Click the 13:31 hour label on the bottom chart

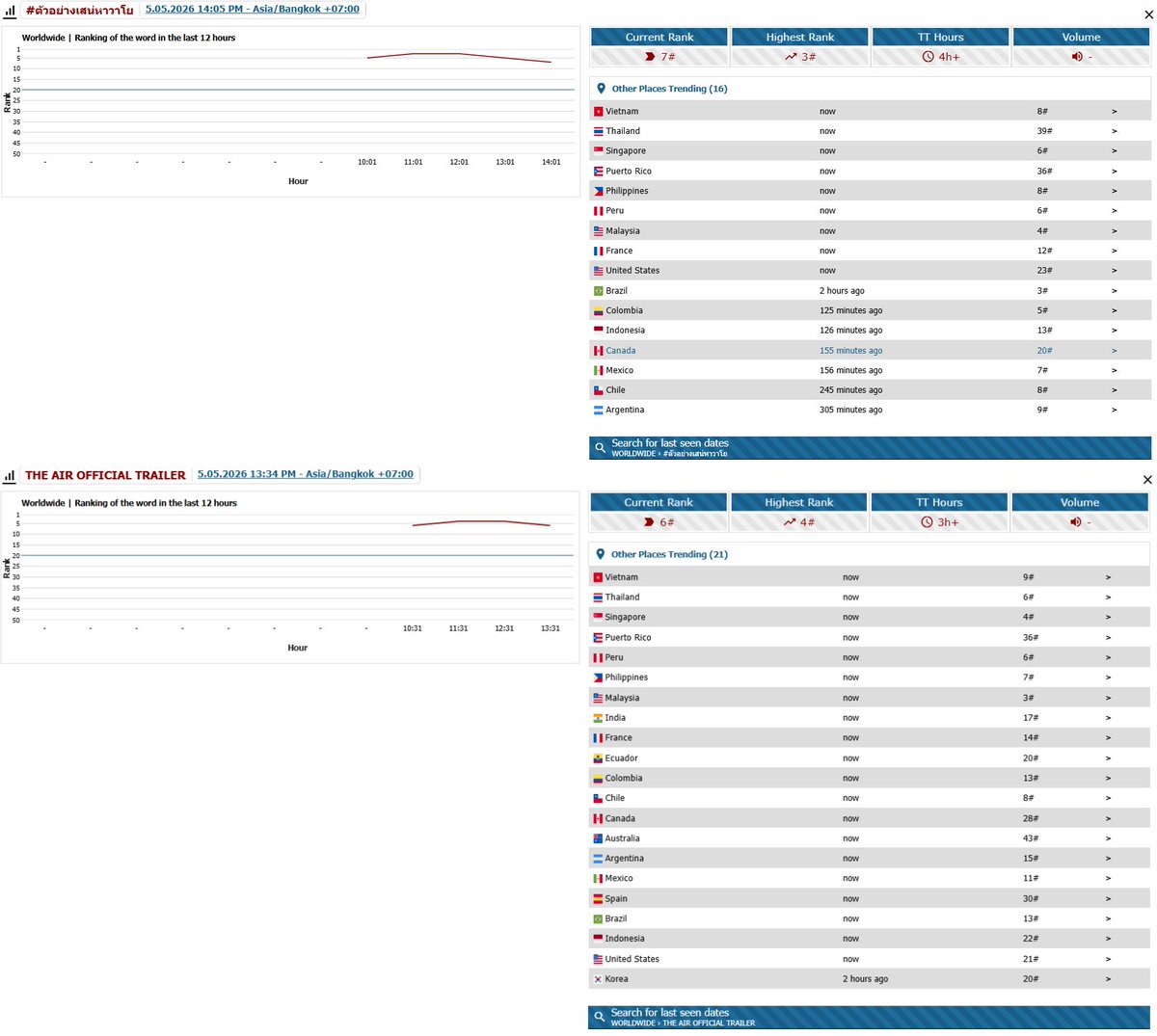(551, 628)
